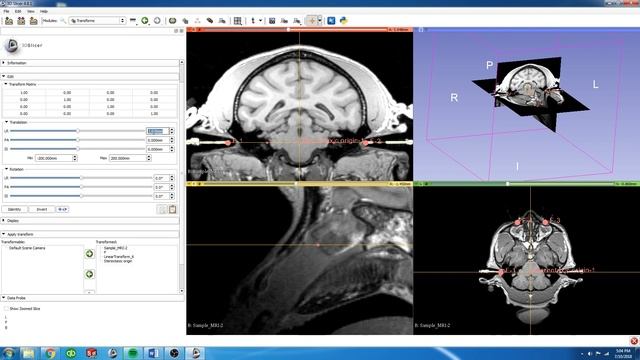Image resolution: width=640 pixels, height=360 pixels.
Task: Collapse the Apply transform section
Action: [90, 234]
